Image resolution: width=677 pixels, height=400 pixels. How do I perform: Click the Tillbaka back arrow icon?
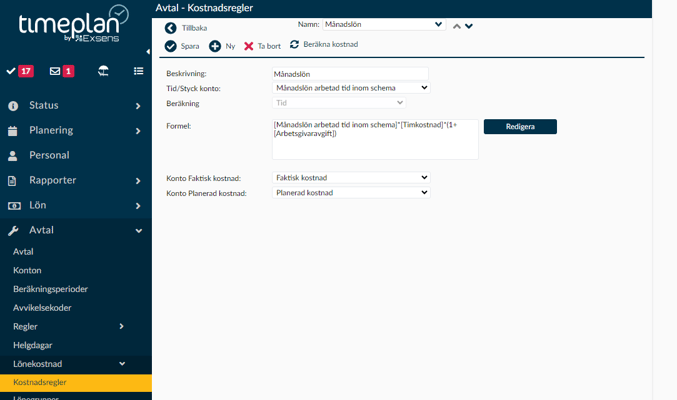pyautogui.click(x=171, y=28)
